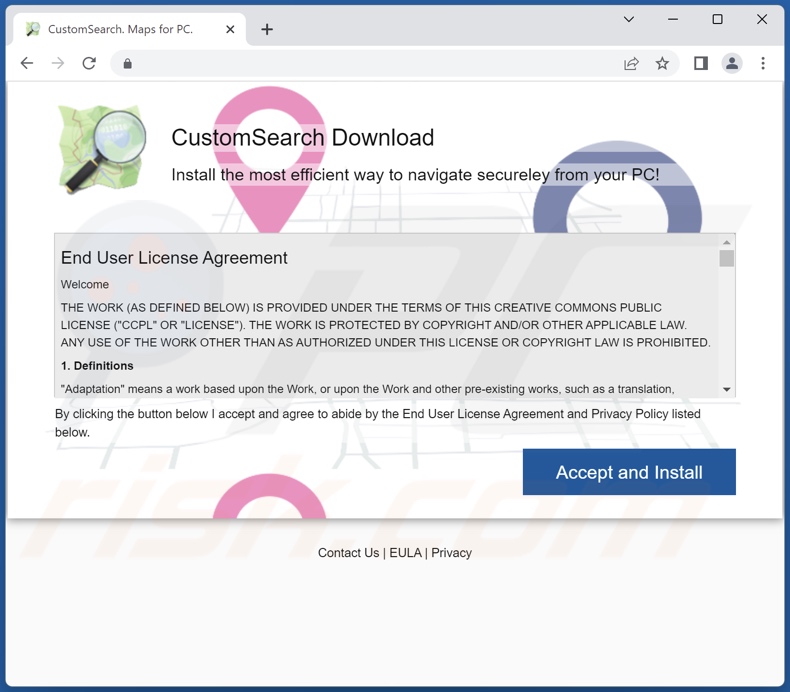Open a new tab with plus

267,29
